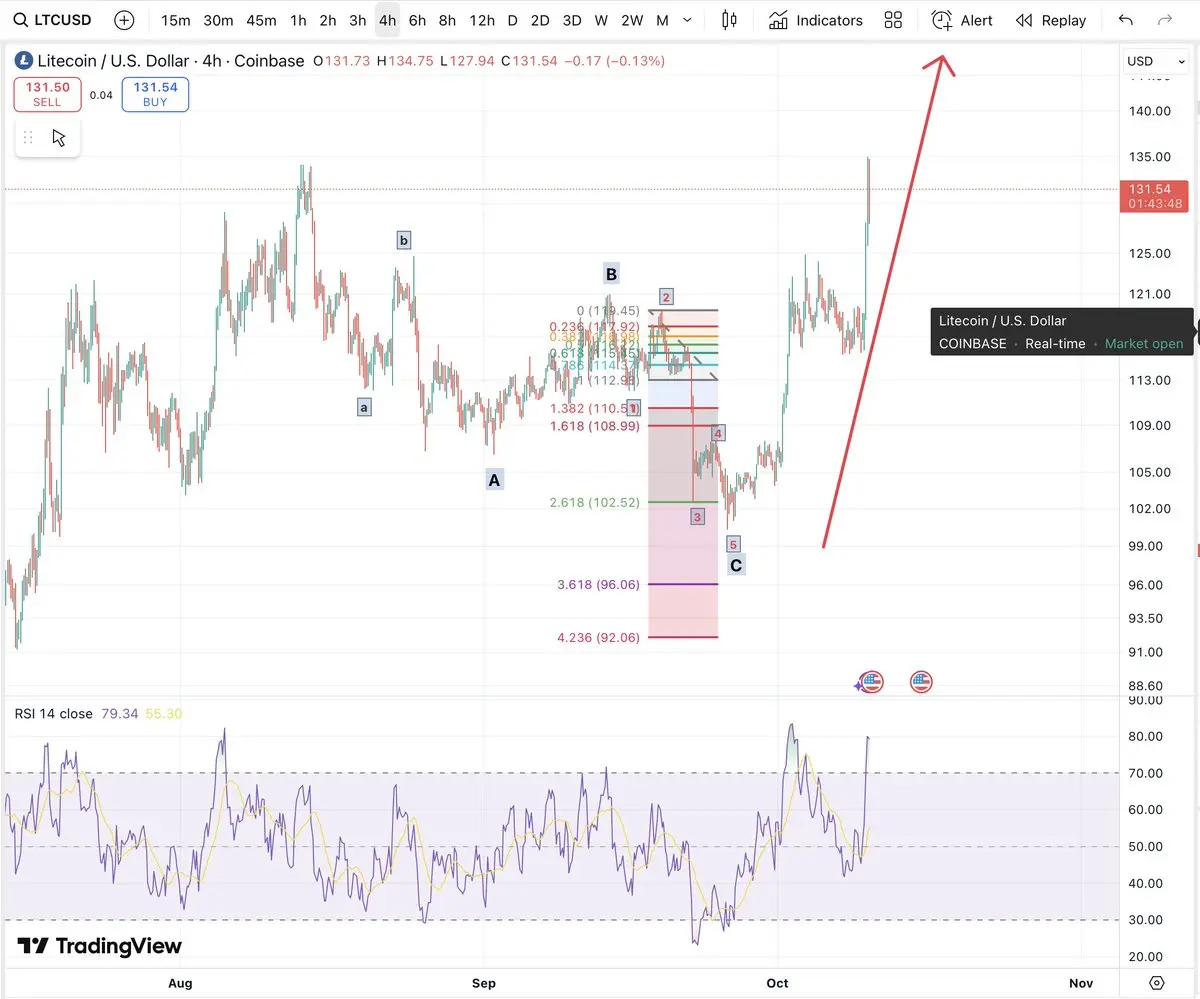Choose the 3h chart interval
The height and width of the screenshot is (999, 1200).
pos(358,20)
